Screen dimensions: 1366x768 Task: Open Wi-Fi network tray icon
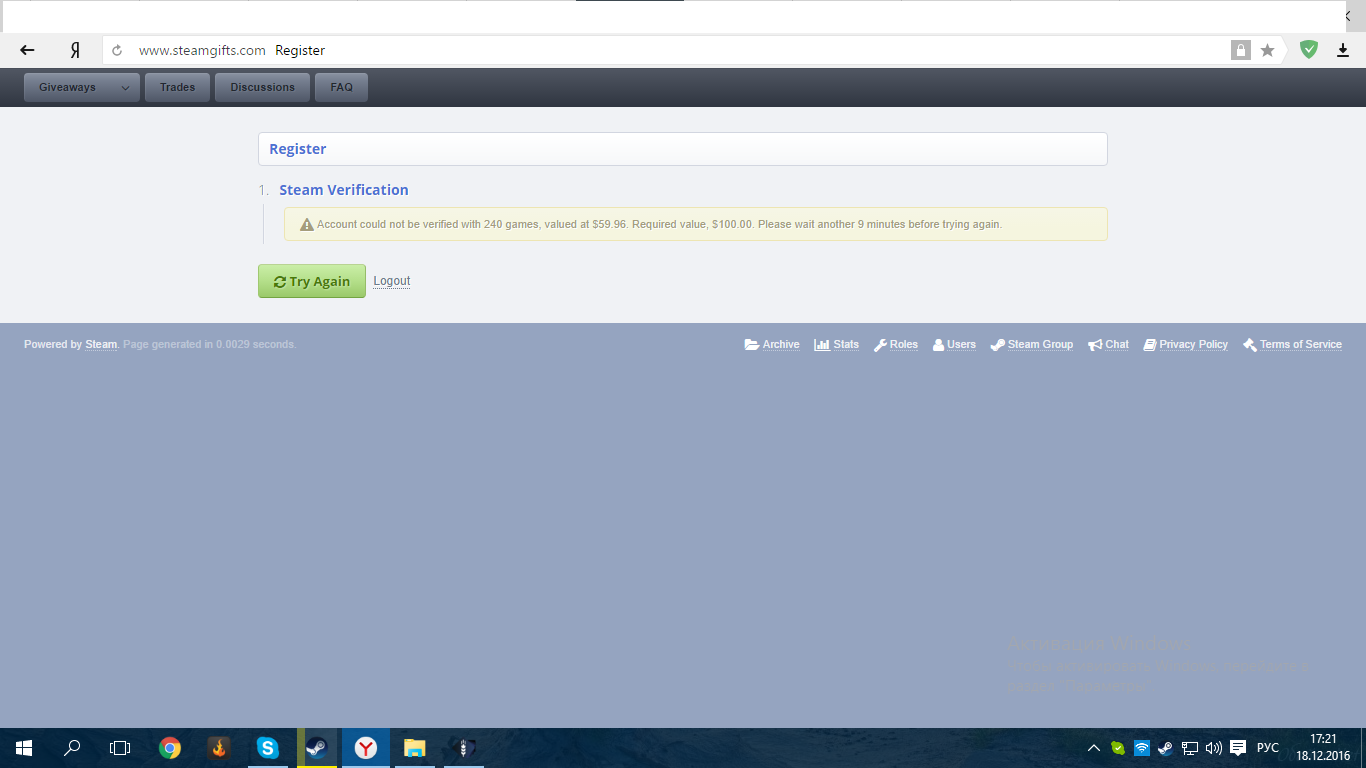1141,748
